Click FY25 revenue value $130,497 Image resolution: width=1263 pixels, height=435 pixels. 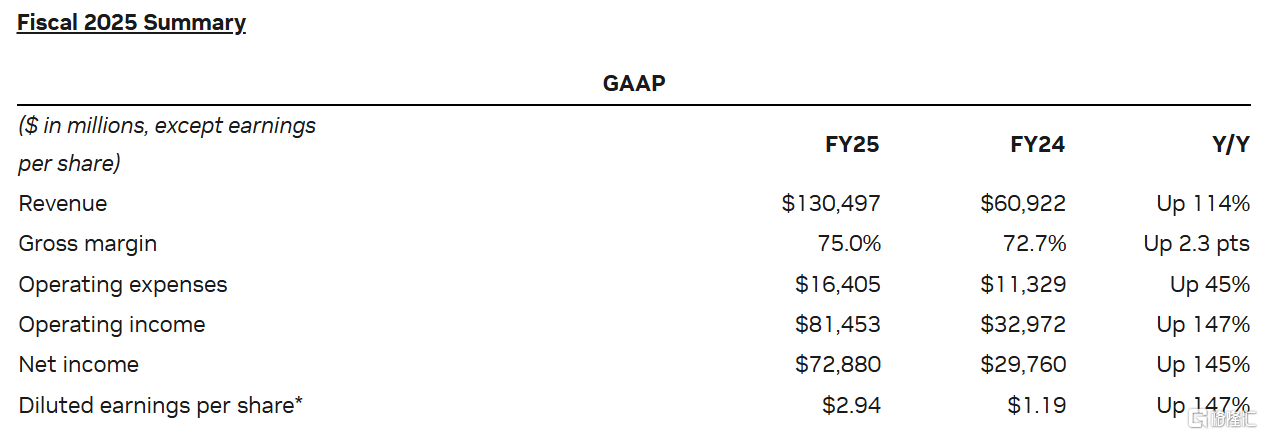831,204
